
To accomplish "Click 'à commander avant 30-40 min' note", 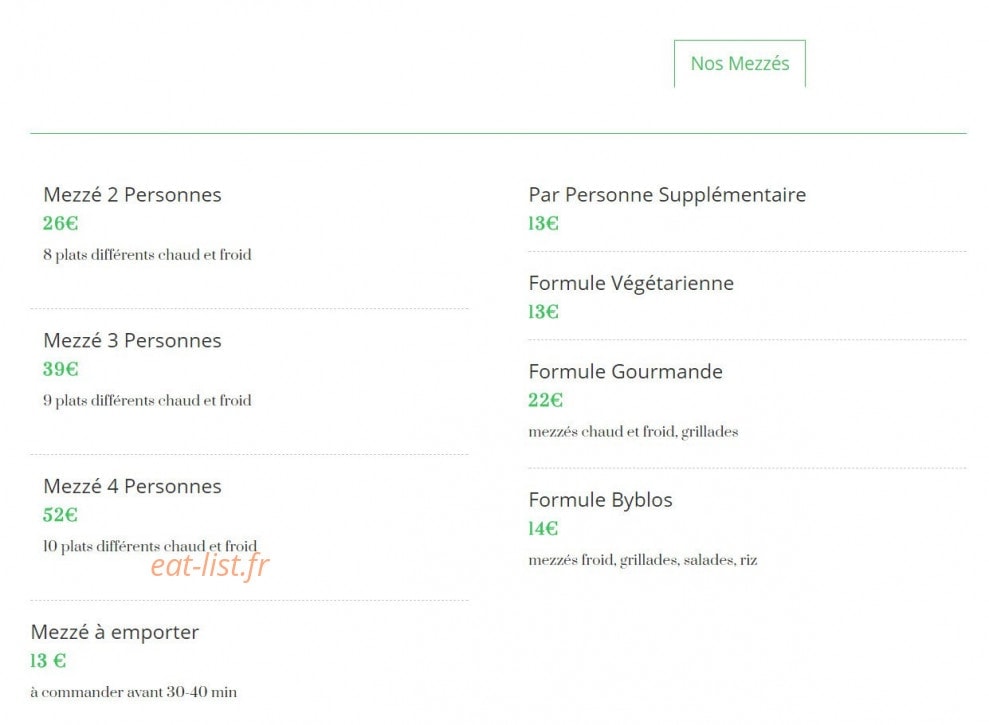I will tap(134, 692).
